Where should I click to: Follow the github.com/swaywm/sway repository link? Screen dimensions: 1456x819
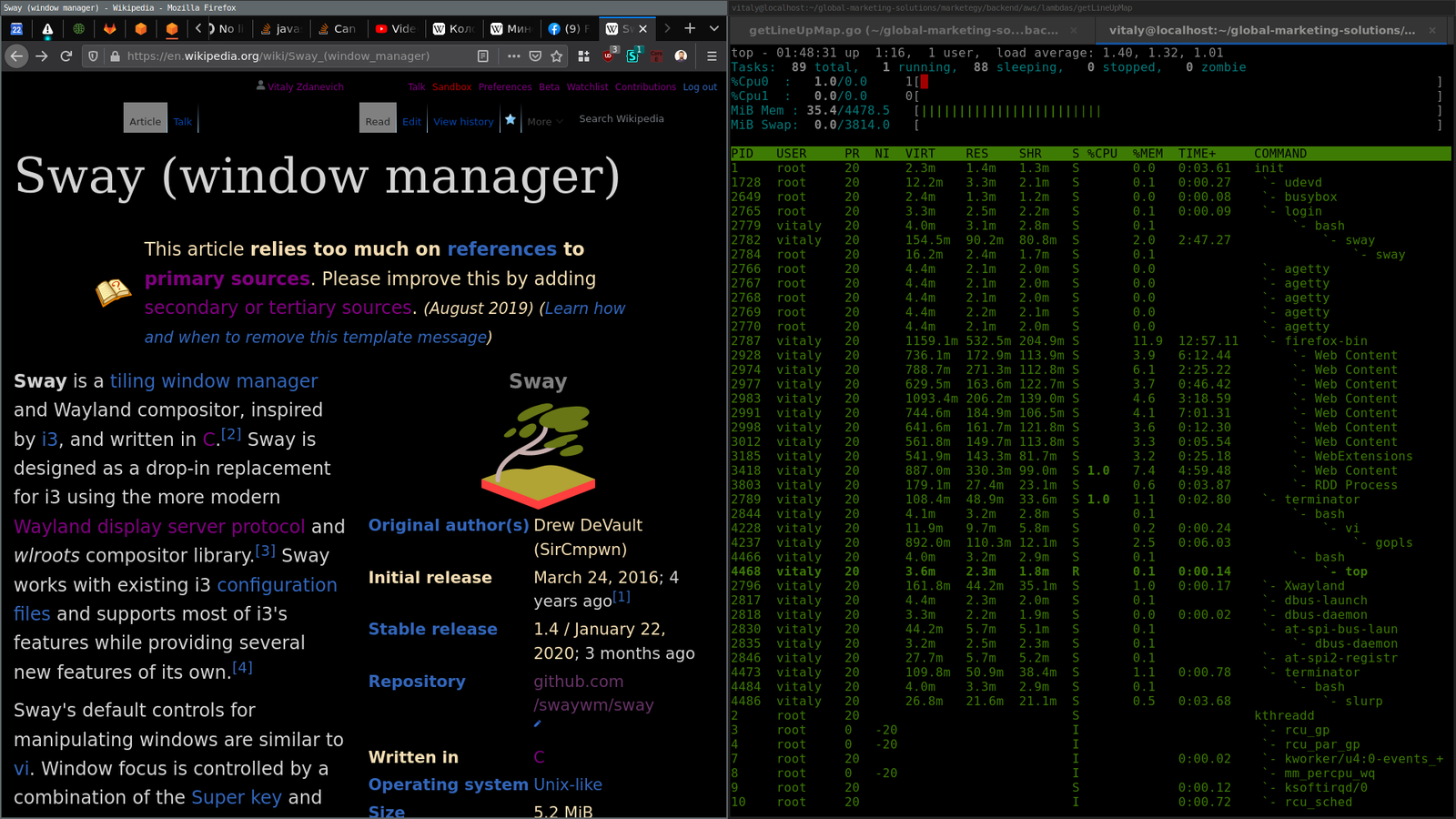pyautogui.click(x=592, y=693)
